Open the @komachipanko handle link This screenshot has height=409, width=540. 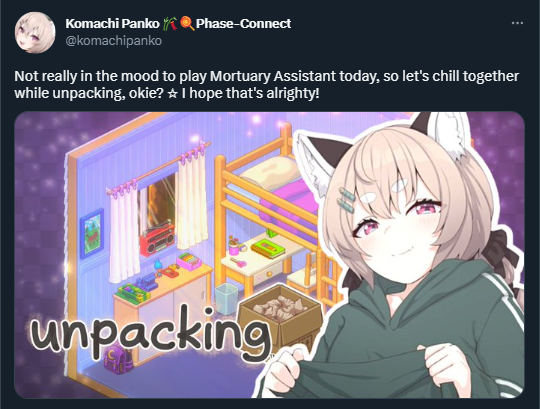(113, 41)
